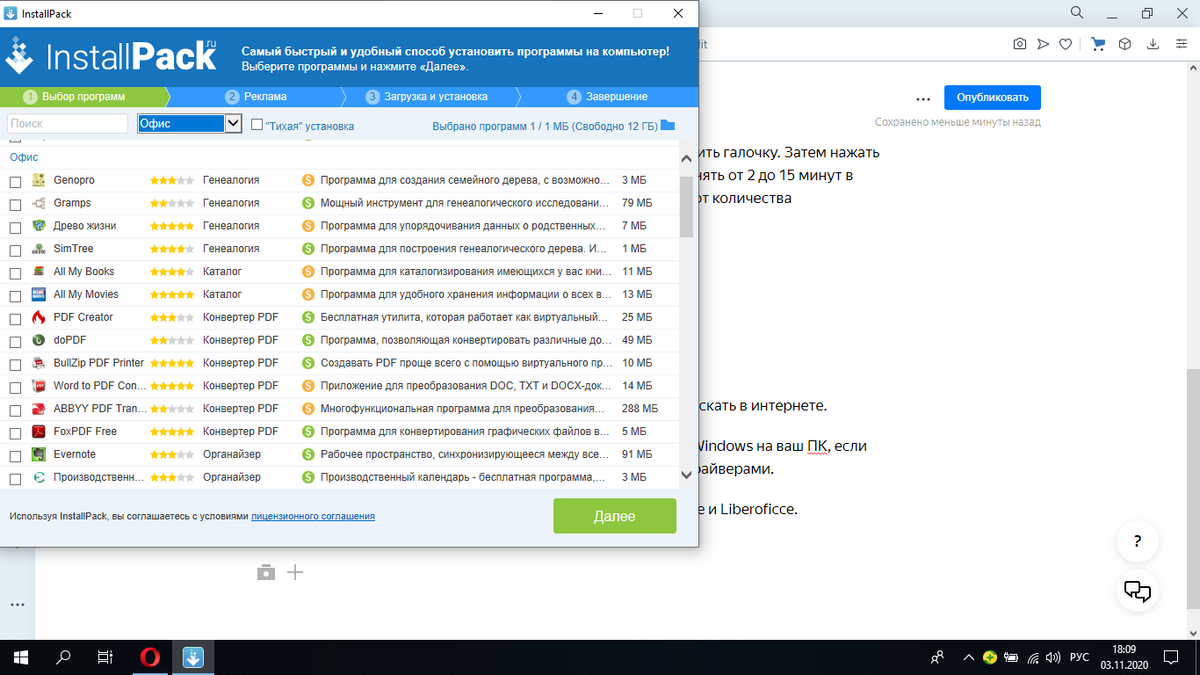Screen dimensions: 1200x675
Task: Click program list scroll up arrow
Action: (x=686, y=158)
